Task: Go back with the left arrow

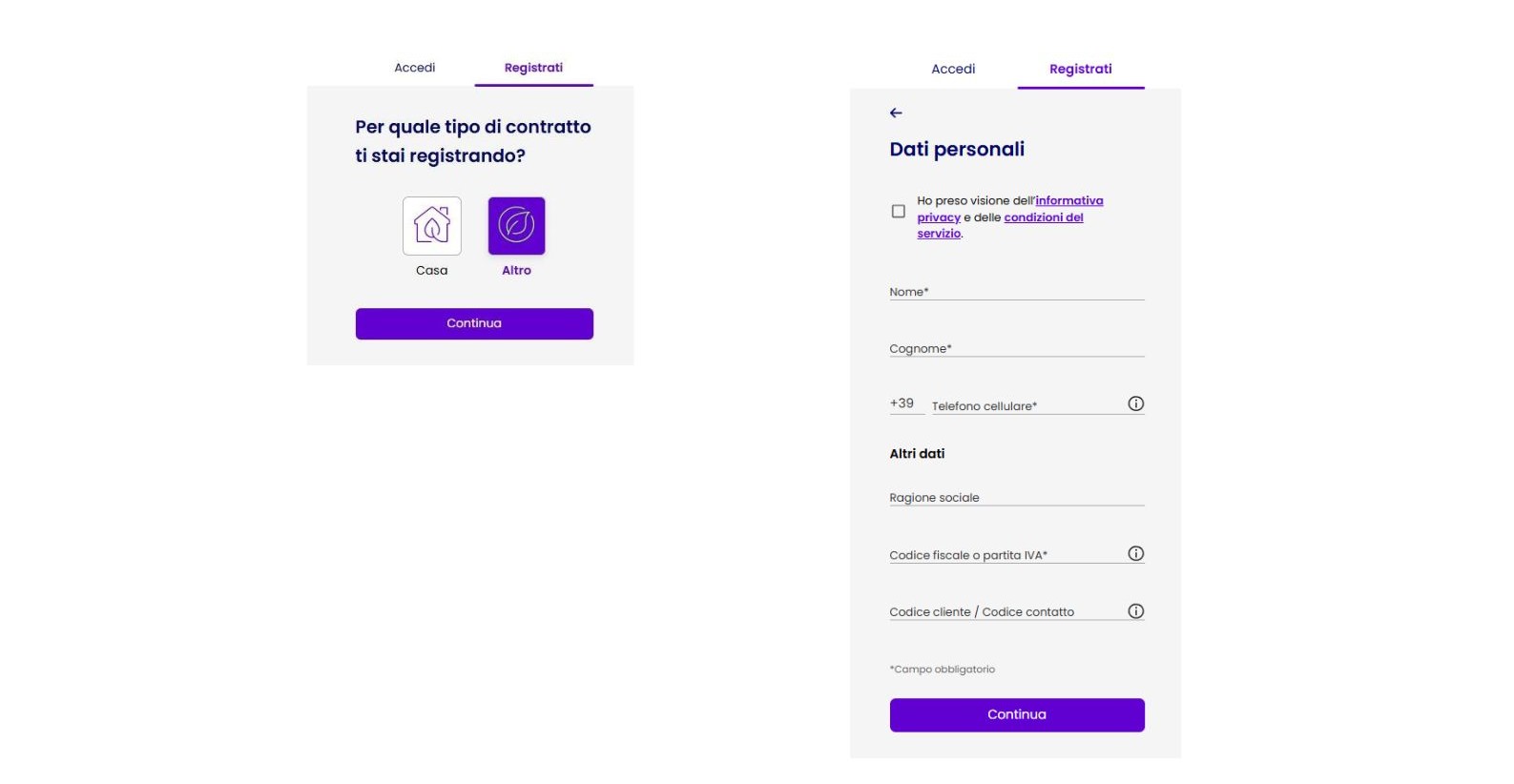Action: [x=896, y=113]
